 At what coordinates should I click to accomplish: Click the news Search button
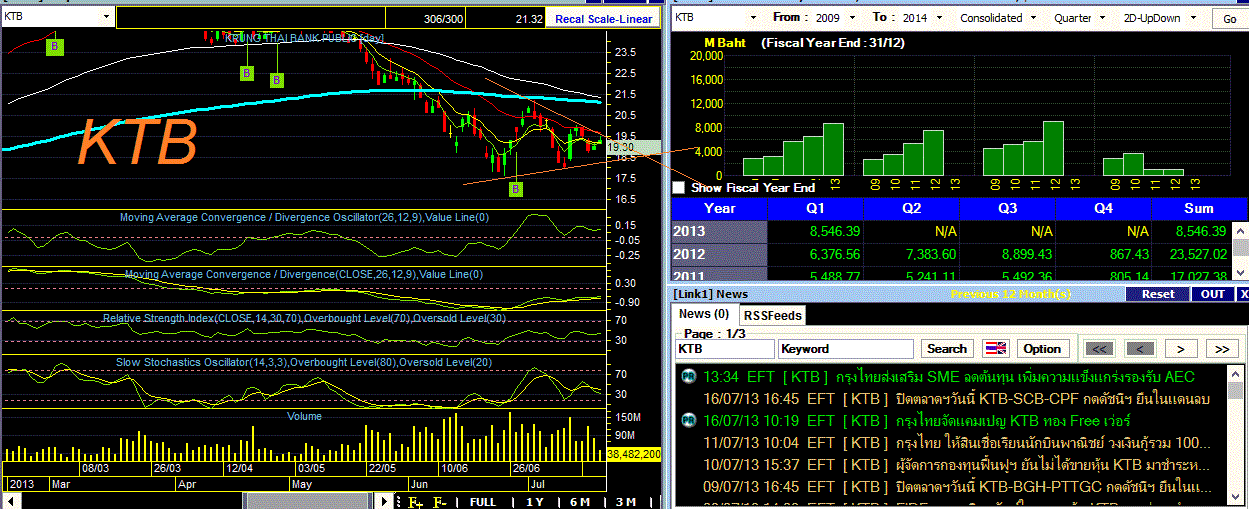pyautogui.click(x=946, y=348)
